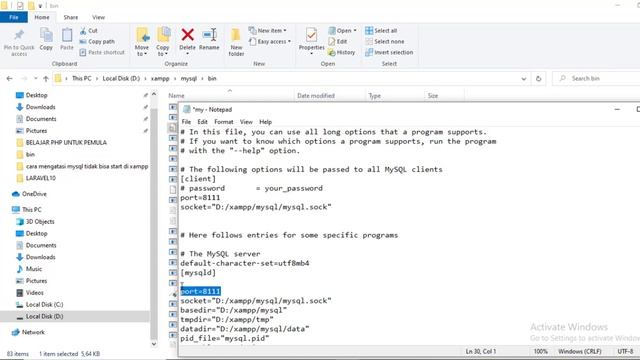The image size is (640, 360).
Task: Expand the New item dropdown
Action: click(285, 31)
